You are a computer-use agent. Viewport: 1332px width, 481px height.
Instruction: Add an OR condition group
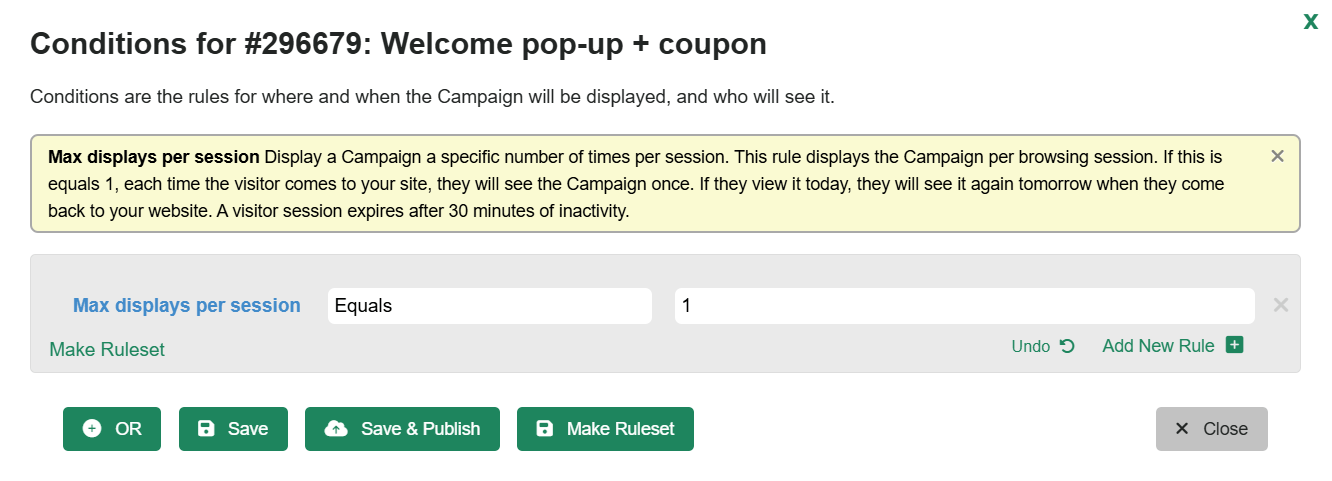pos(112,429)
